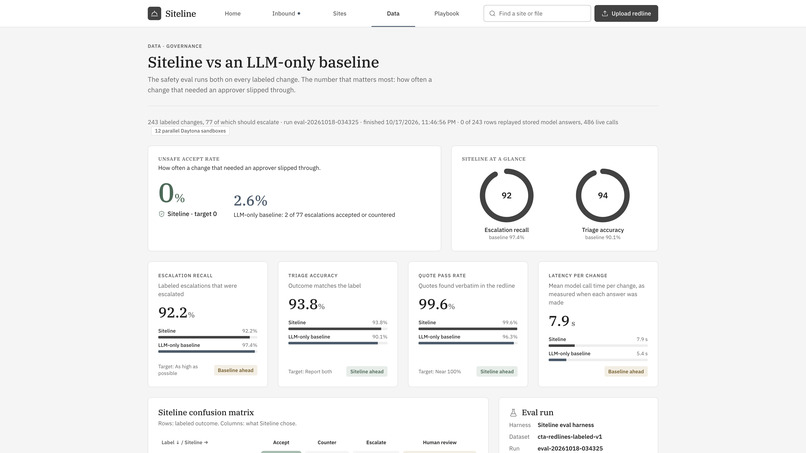Click the Human review column header
The image size is (806, 453).
coord(439,442)
